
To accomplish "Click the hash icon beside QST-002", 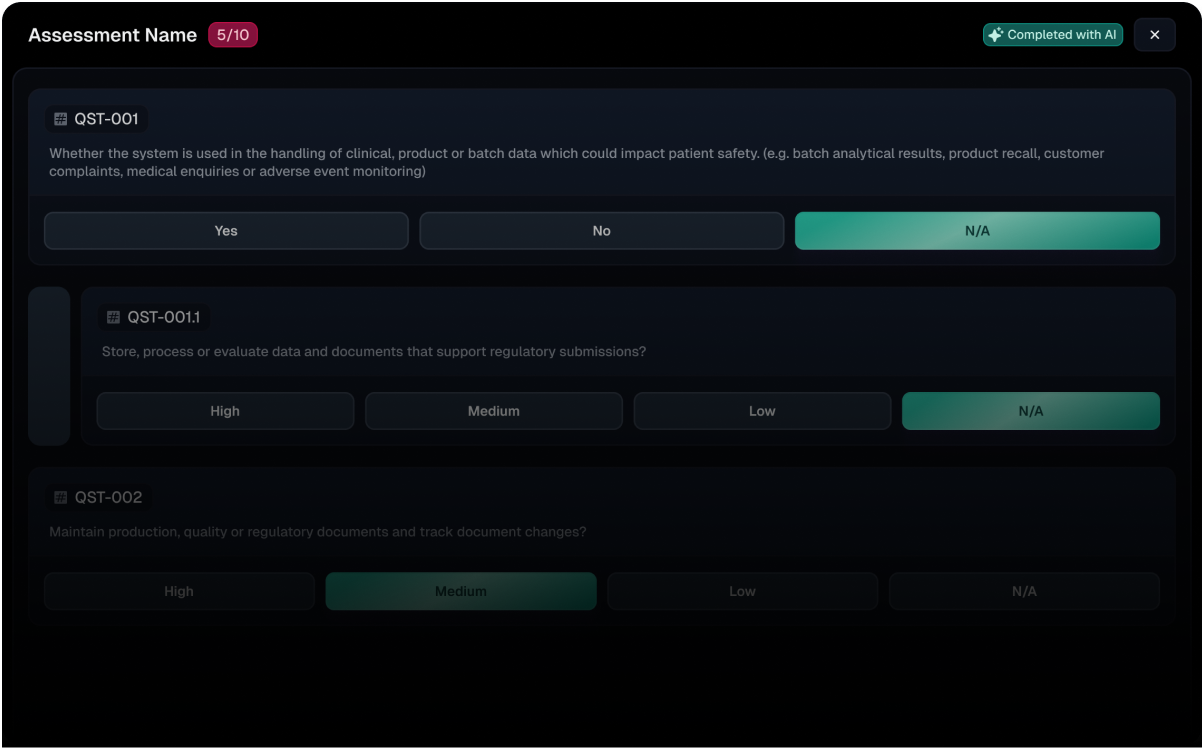I will point(61,497).
